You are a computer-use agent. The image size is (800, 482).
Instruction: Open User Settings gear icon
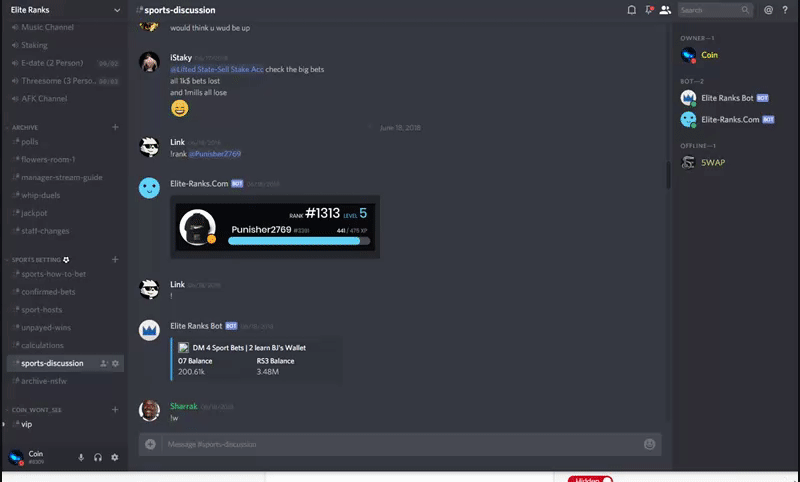point(115,458)
